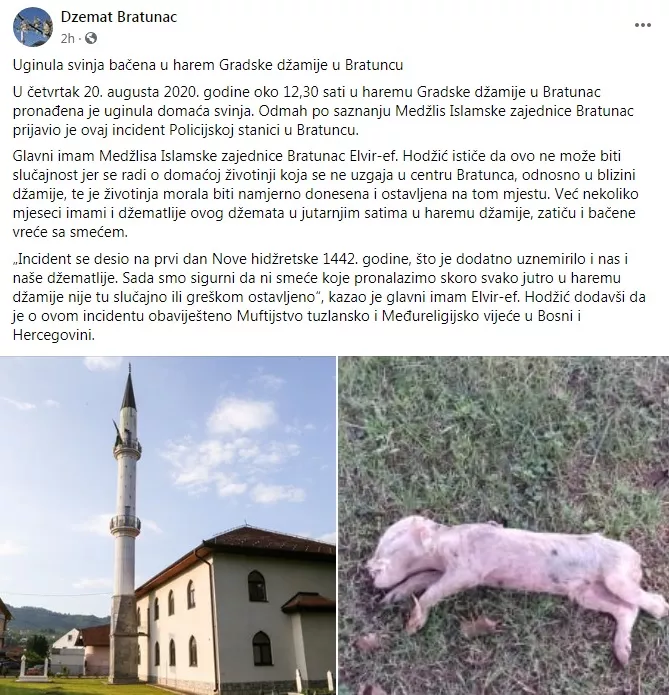Open the mosque and minaret photo
This screenshot has width=669, height=695.
(x=168, y=525)
